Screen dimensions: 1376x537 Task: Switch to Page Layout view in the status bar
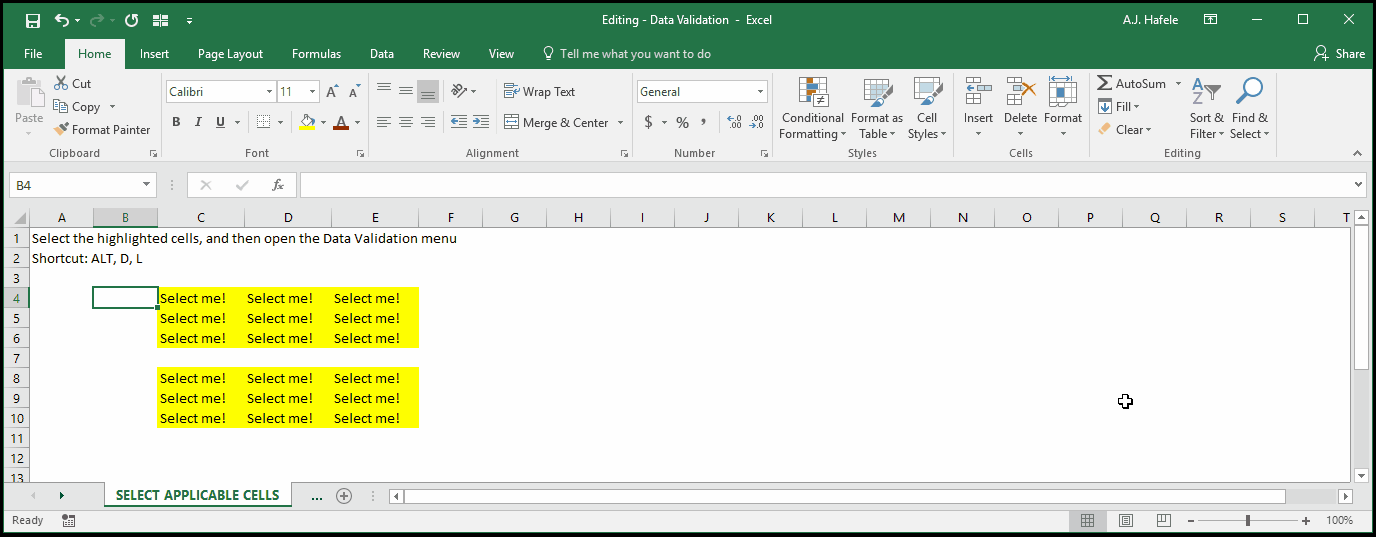1126,520
